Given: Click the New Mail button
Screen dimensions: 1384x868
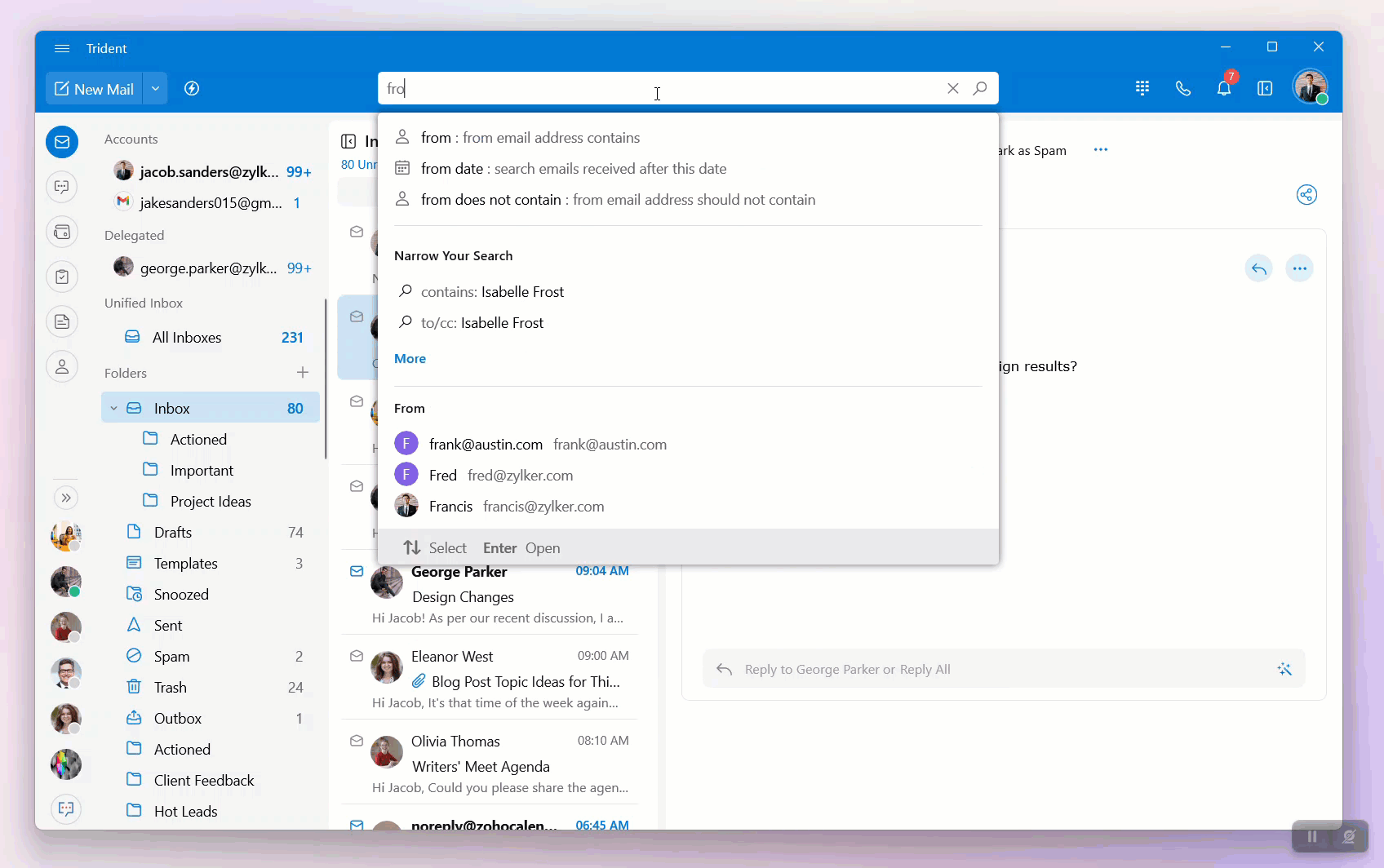Looking at the screenshot, I should pos(94,89).
